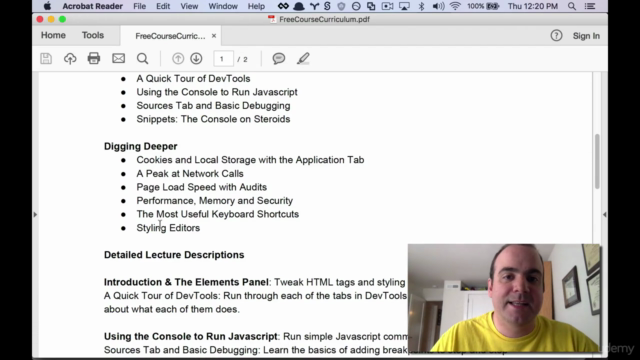Image resolution: width=640 pixels, height=360 pixels.
Task: Go to previous page arrow icon
Action: pyautogui.click(x=178, y=59)
